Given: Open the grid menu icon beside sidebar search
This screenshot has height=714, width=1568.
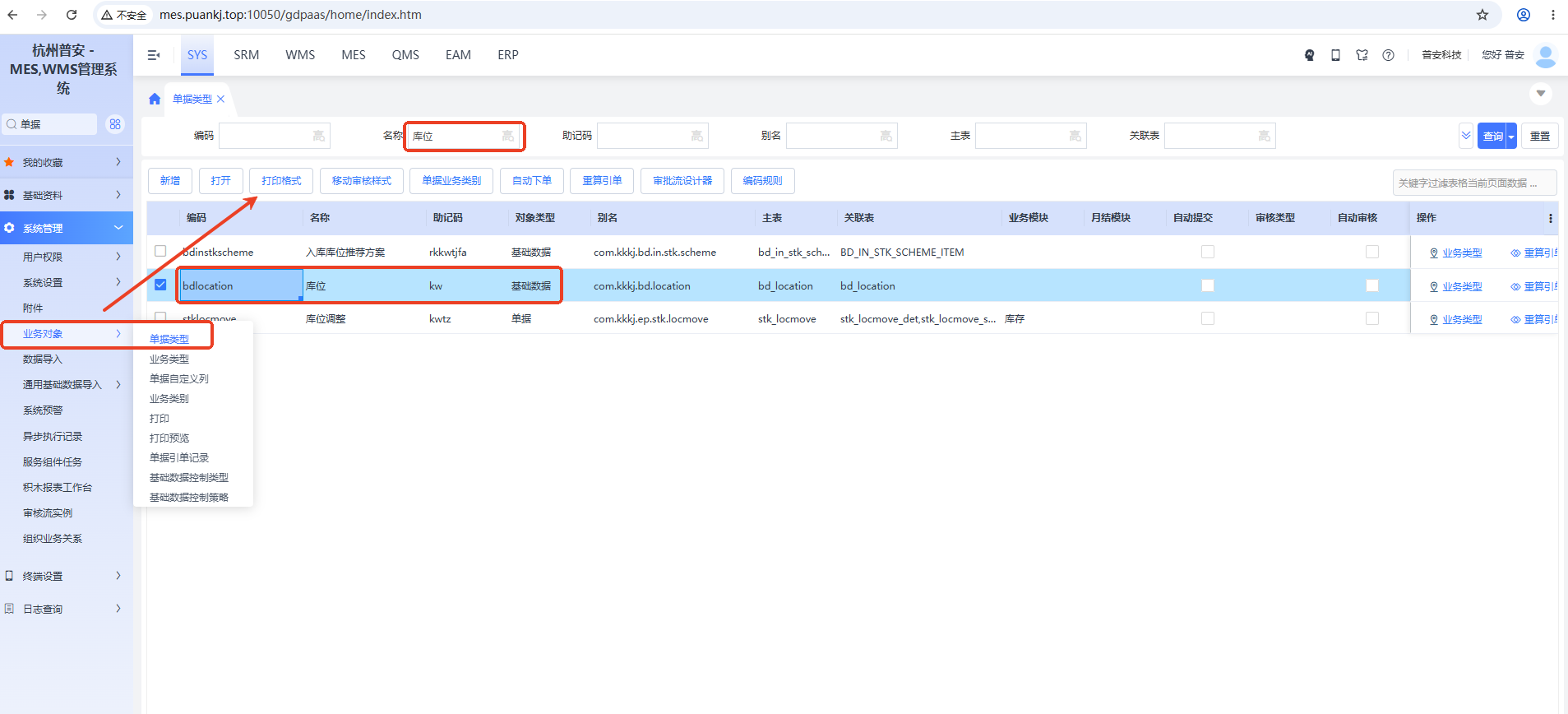Looking at the screenshot, I should [x=115, y=124].
